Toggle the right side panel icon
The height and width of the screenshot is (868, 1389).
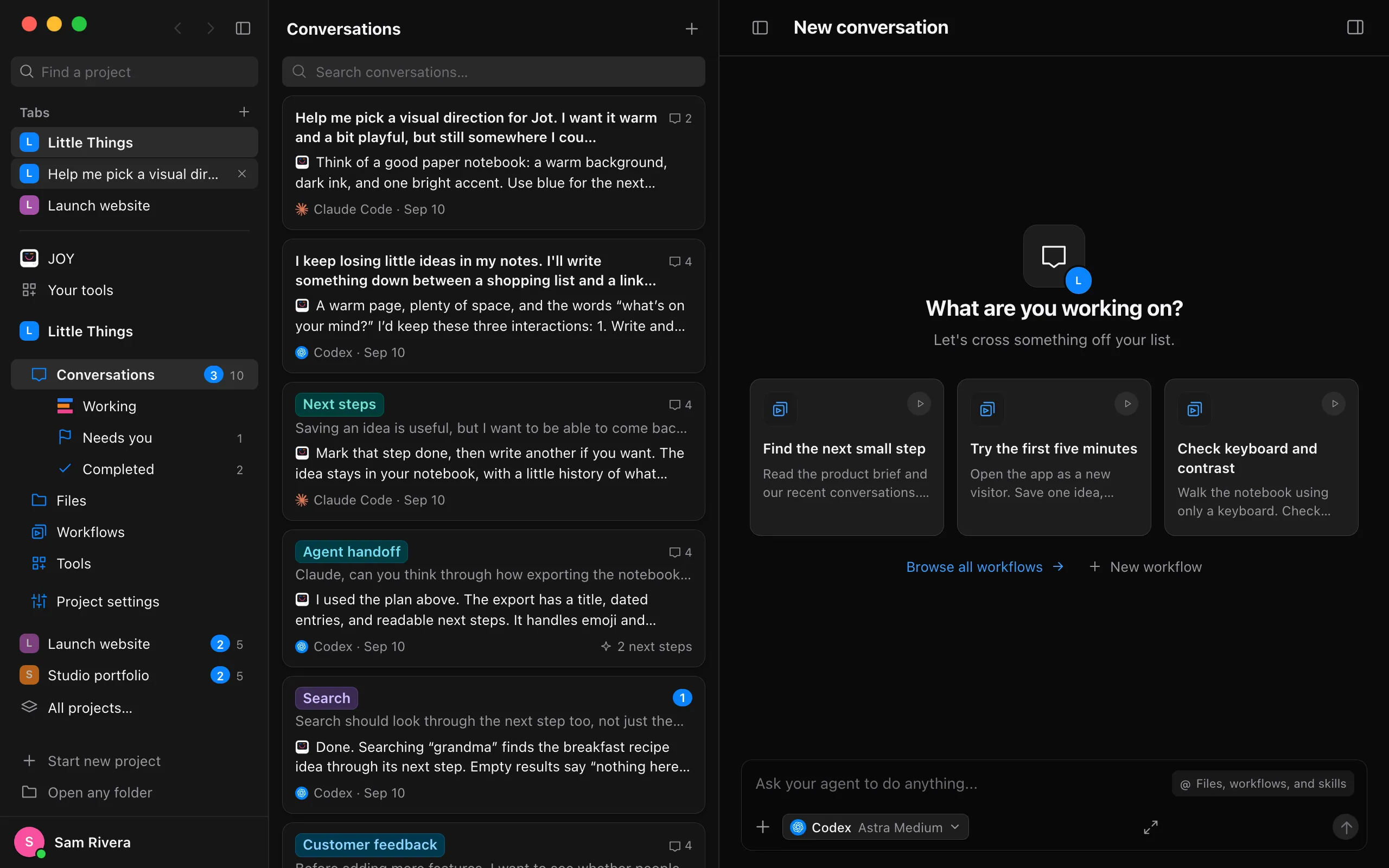pos(1355,28)
